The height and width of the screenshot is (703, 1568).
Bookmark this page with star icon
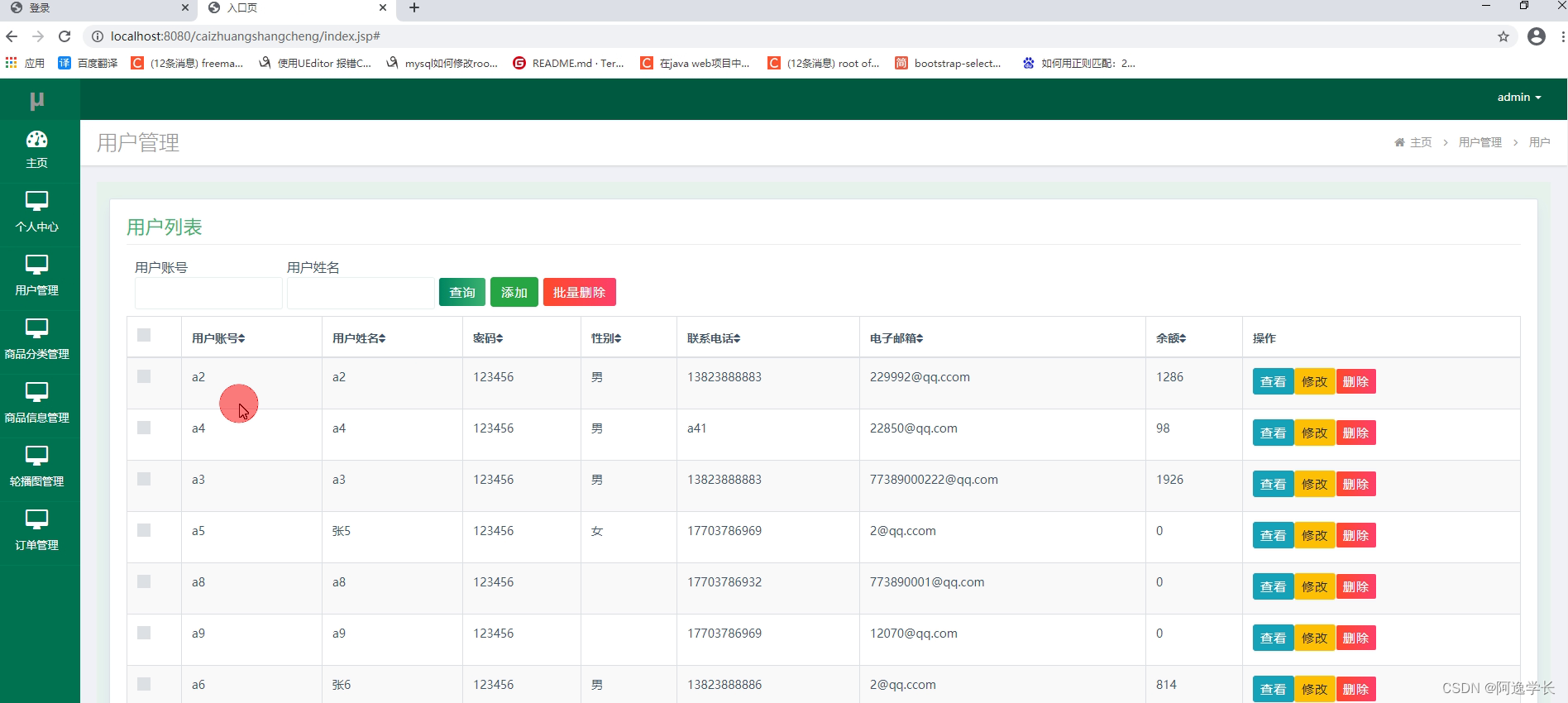tap(1503, 36)
